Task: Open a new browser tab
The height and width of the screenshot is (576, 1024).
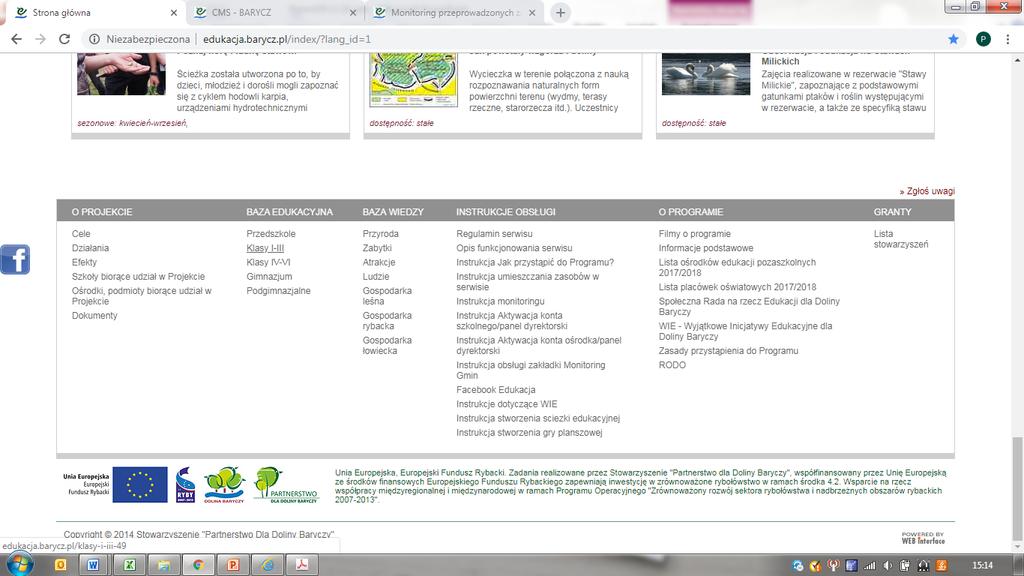Action: tap(560, 12)
